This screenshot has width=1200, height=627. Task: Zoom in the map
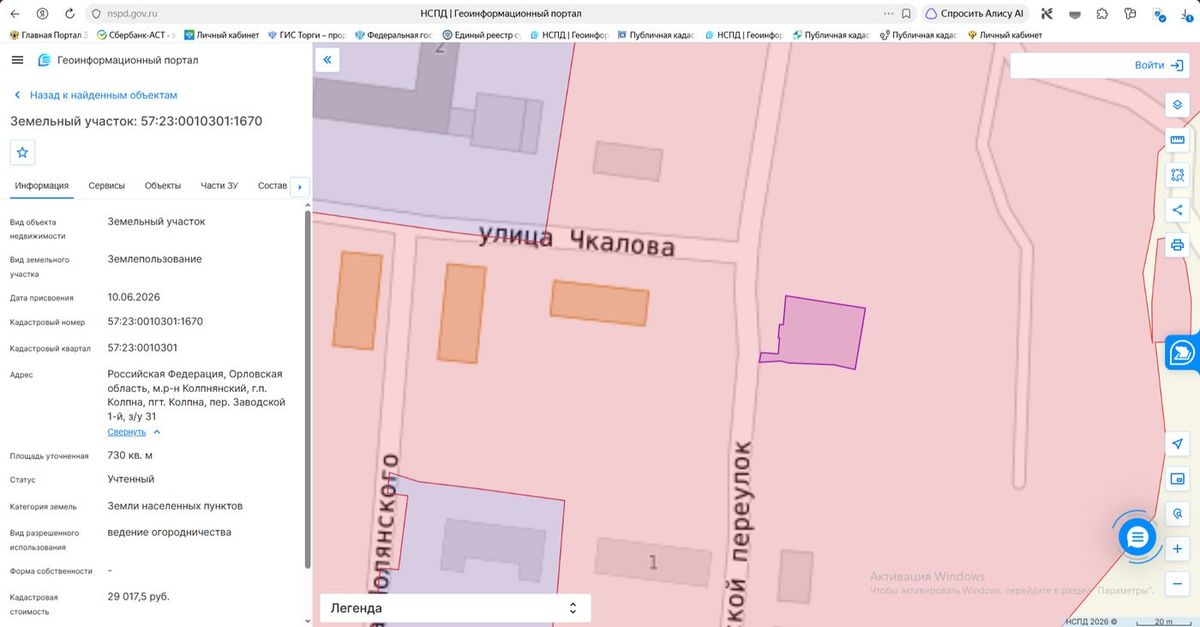1177,549
